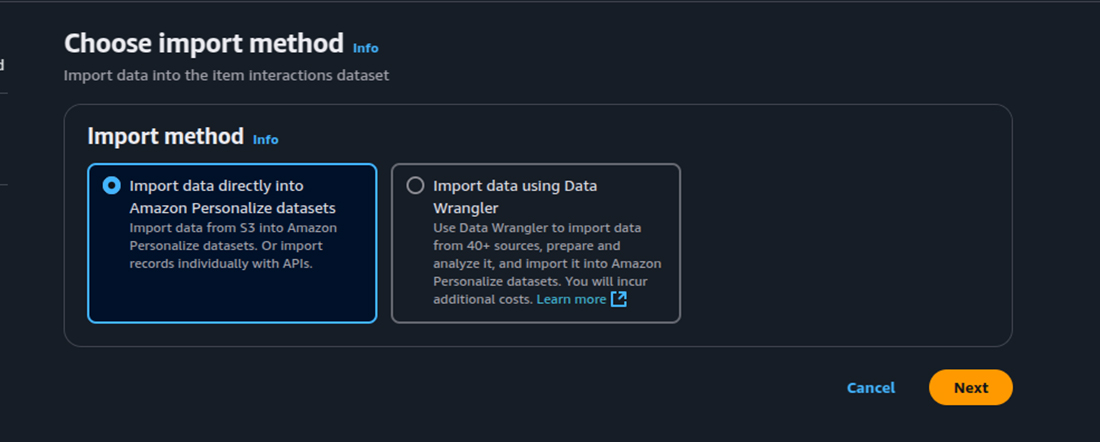Select the Data Wrangler radio button
Screen dimensions: 1100x442
coord(415,185)
